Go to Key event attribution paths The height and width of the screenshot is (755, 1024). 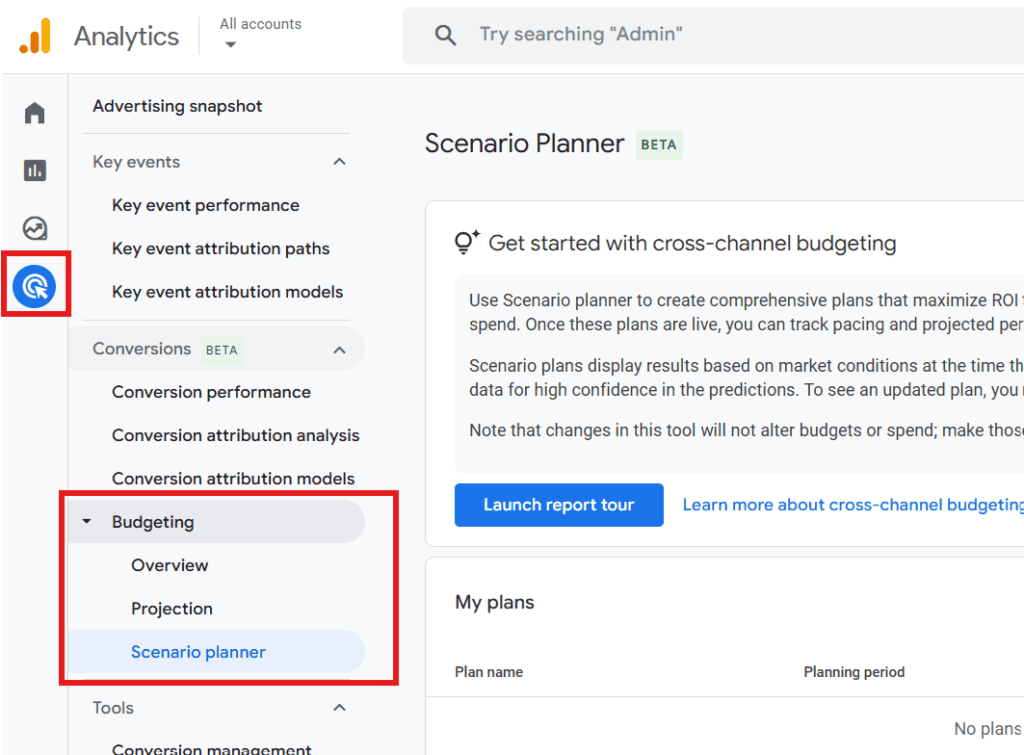(221, 249)
